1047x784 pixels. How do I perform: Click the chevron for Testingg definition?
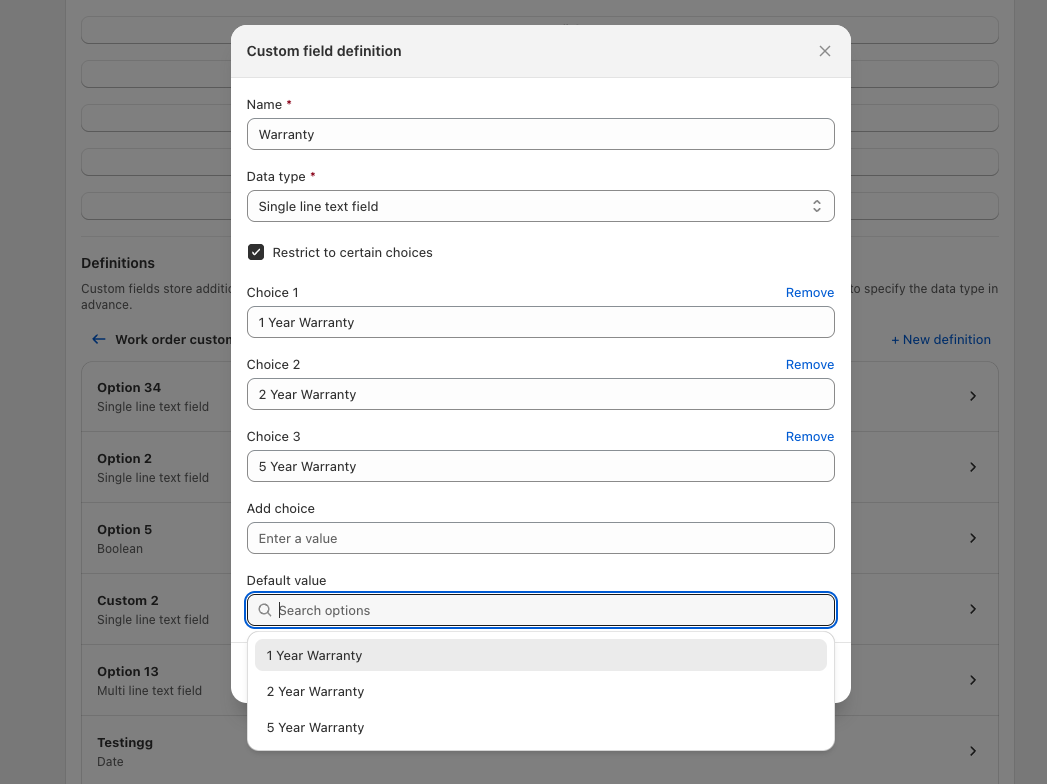973,751
